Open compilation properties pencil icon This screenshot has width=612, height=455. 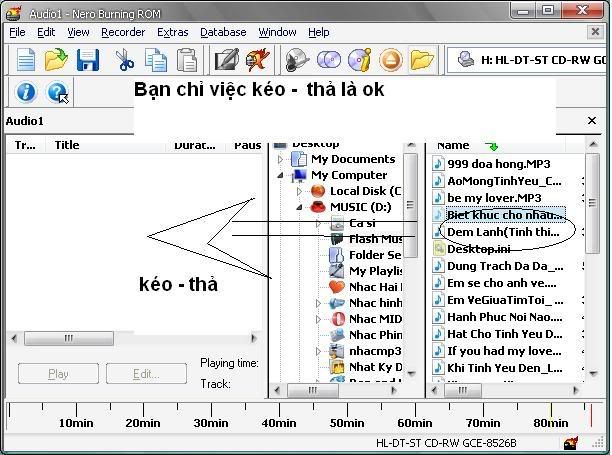pos(227,60)
